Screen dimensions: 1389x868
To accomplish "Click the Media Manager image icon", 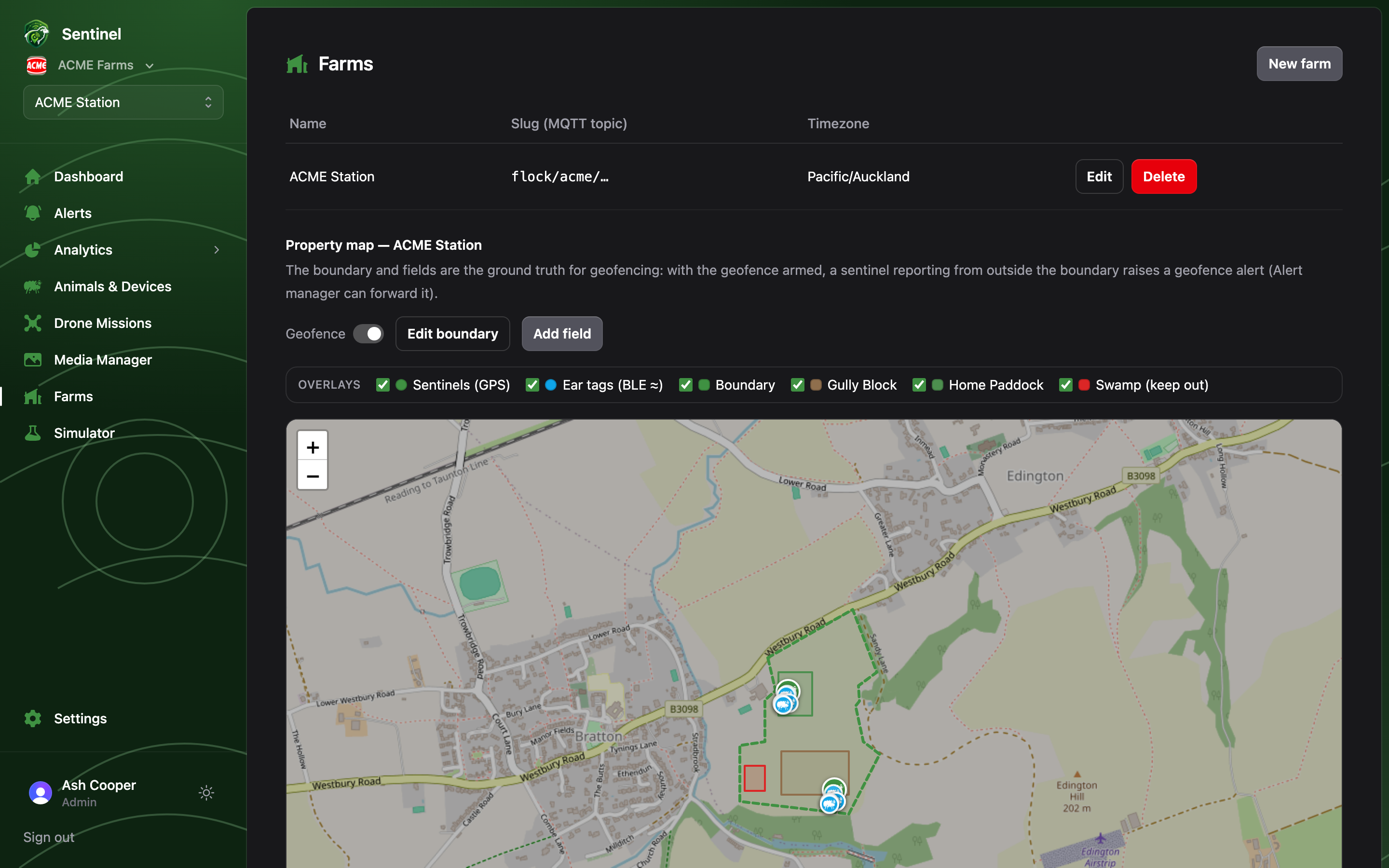I will click(33, 360).
